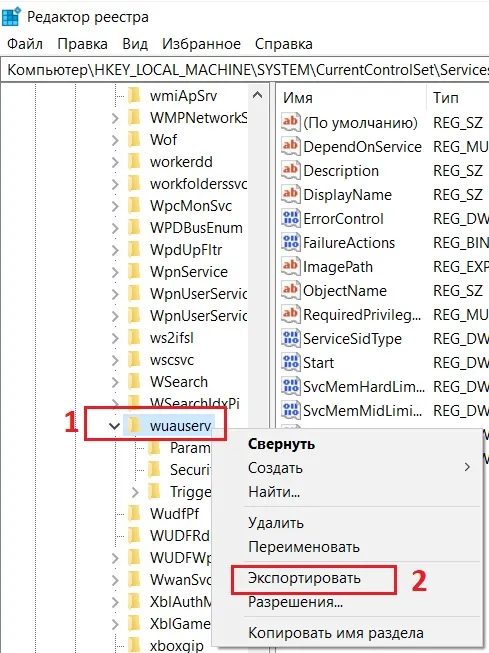Expand the WPDBusEnum key
The height and width of the screenshot is (653, 489).
click(x=115, y=228)
